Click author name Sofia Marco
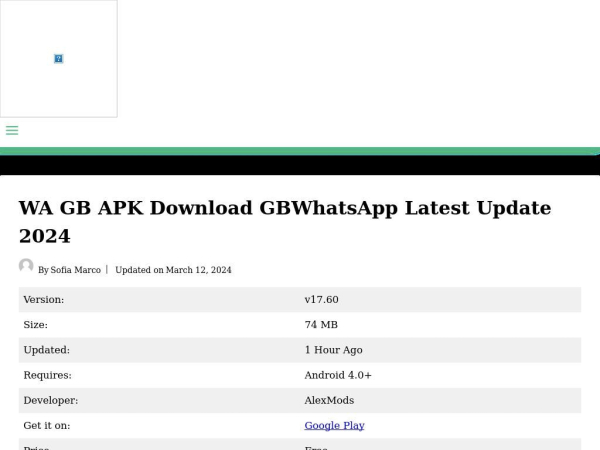The width and height of the screenshot is (600, 450). tap(75, 270)
